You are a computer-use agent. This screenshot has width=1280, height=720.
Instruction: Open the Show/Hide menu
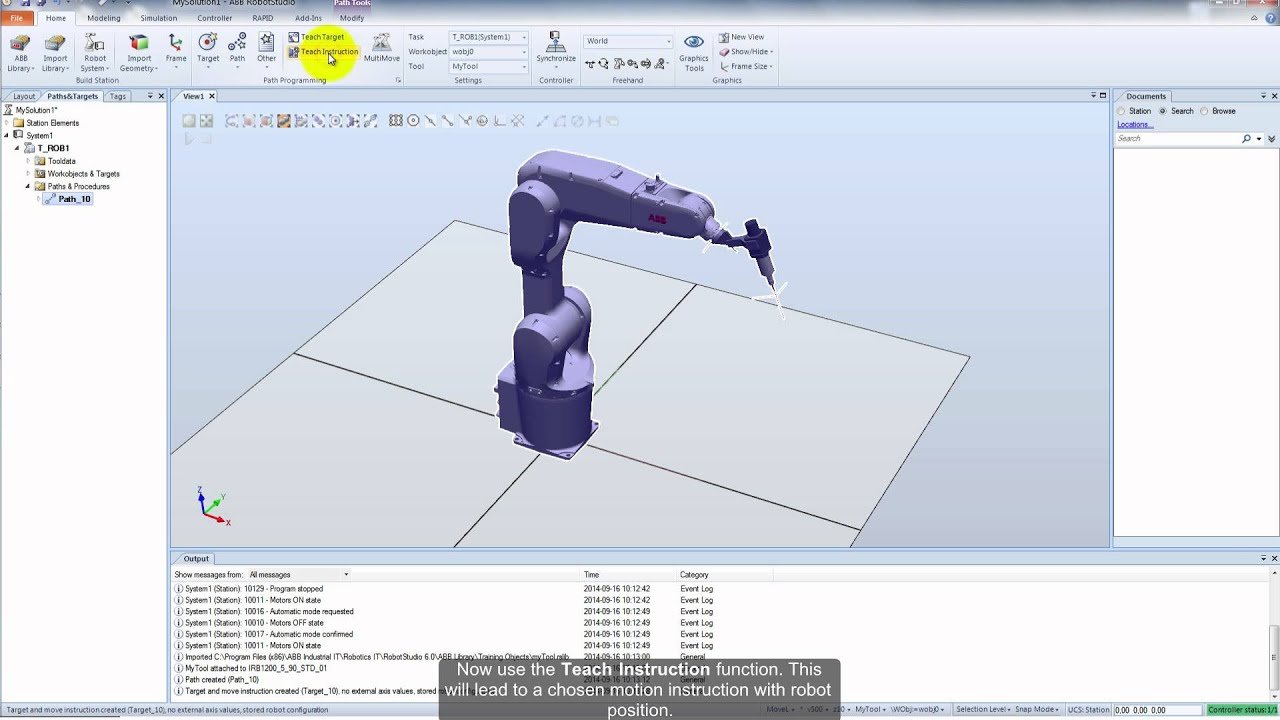(746, 52)
